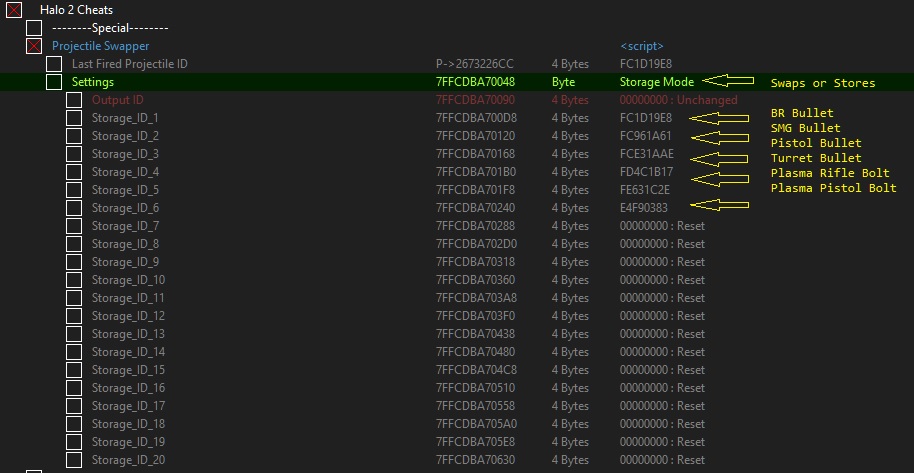Viewport: 914px width, 473px height.
Task: Open the Storage_ID_7 Reset value dropdown
Action: point(662,226)
